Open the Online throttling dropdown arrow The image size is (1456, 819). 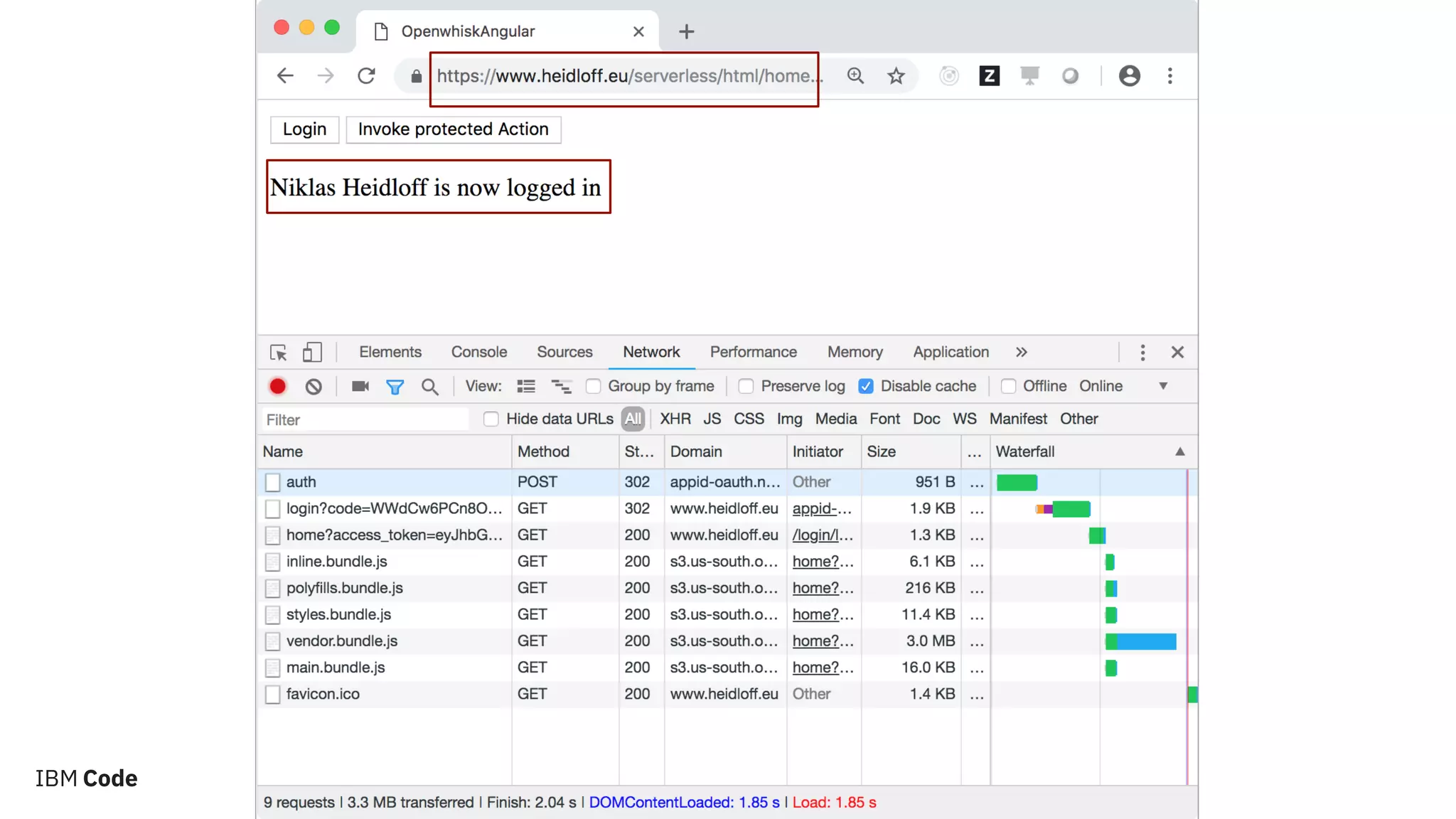click(1163, 386)
